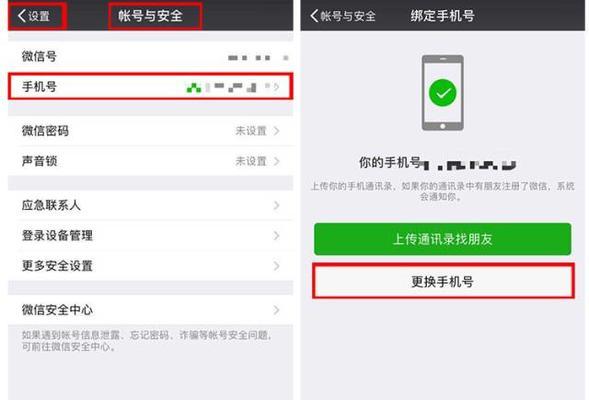Tap the 应急联系人 list item
Screen dimensions: 589x400
(150, 205)
